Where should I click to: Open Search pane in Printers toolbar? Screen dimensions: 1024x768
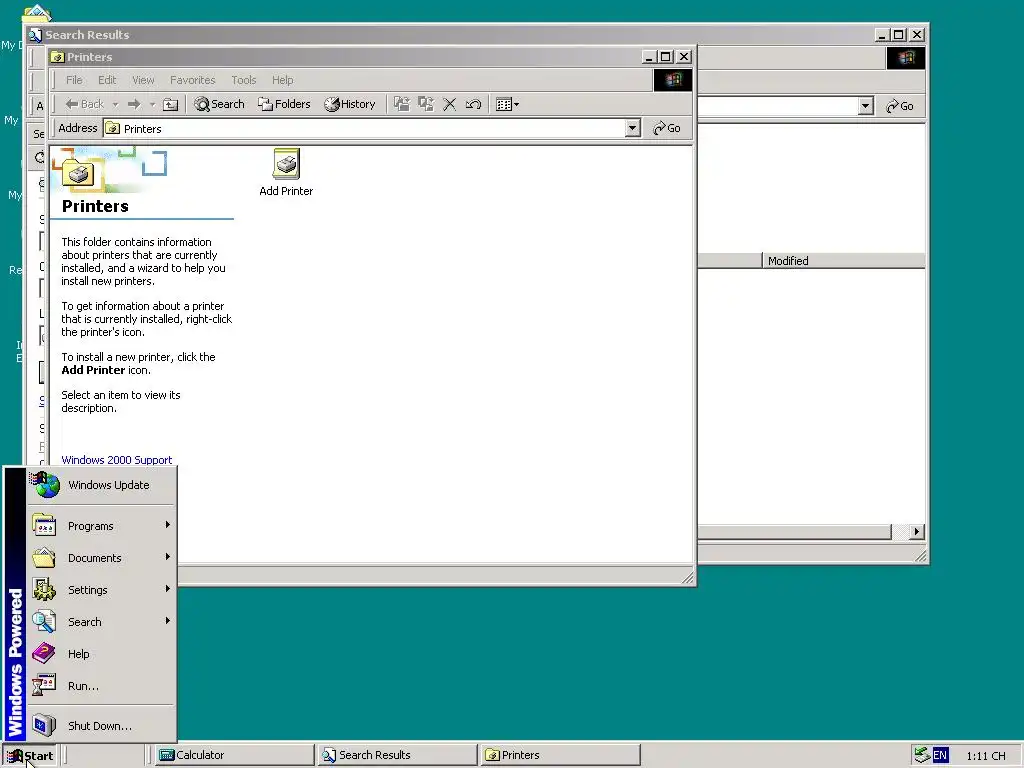tap(219, 104)
